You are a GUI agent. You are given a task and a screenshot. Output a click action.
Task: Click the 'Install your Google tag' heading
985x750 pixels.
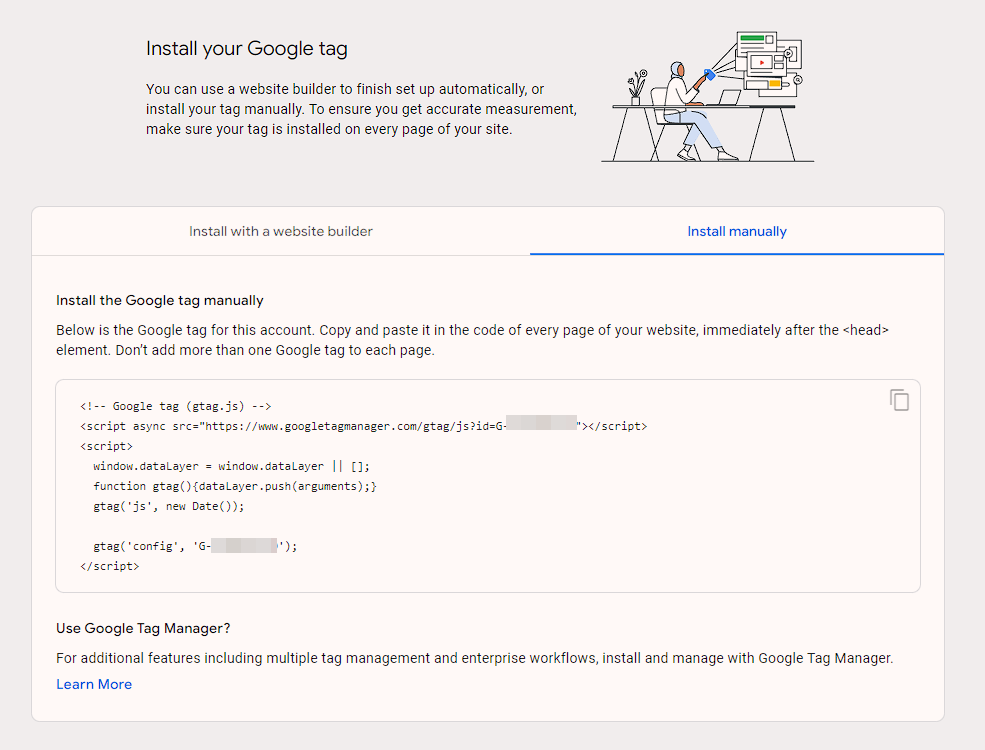pyautogui.click(x=247, y=48)
